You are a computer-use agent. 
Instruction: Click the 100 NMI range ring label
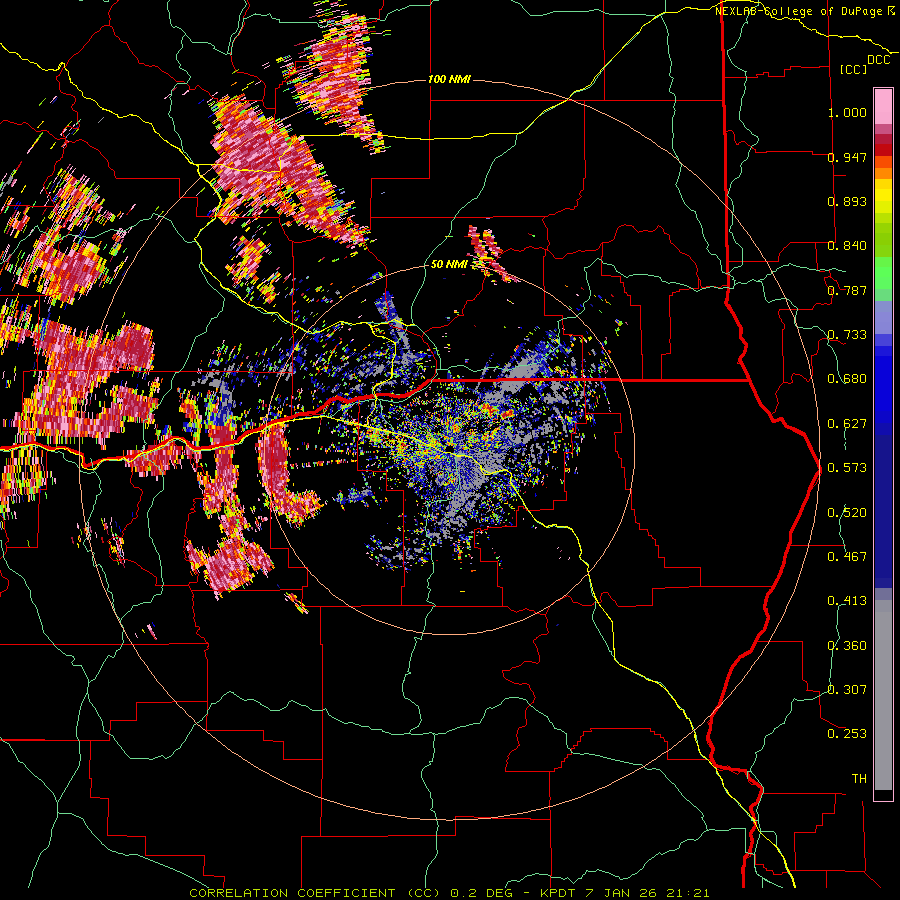pyautogui.click(x=449, y=79)
